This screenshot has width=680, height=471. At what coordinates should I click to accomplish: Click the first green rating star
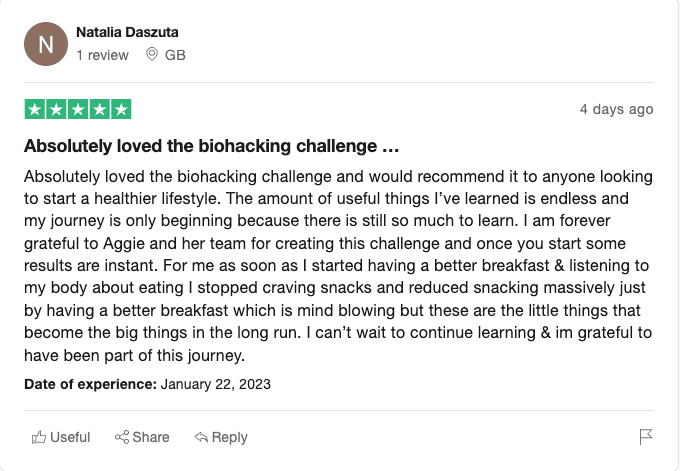coord(34,109)
